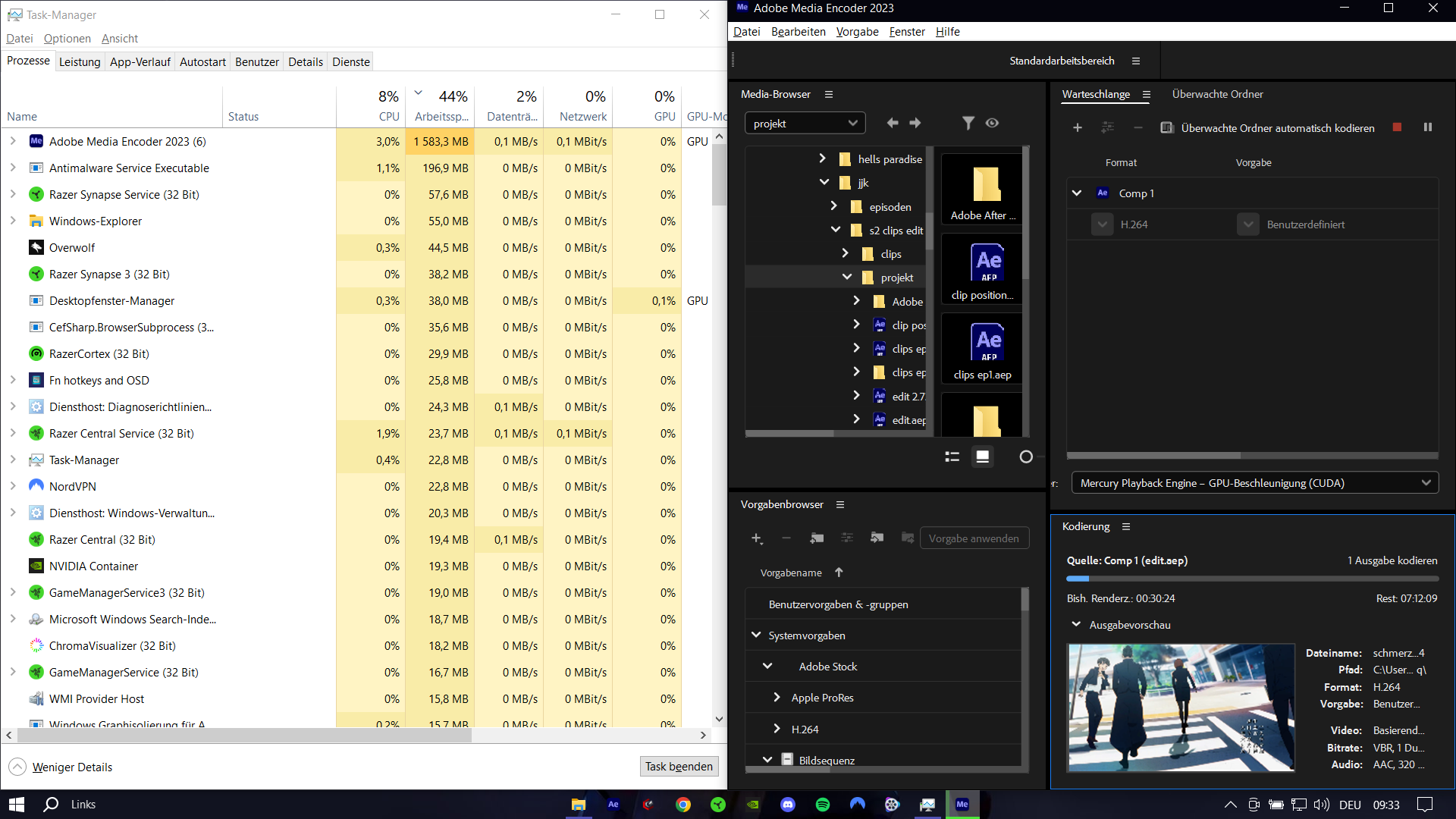Stop the encoding queue with the red square
The width and height of the screenshot is (1456, 819).
tap(1397, 127)
